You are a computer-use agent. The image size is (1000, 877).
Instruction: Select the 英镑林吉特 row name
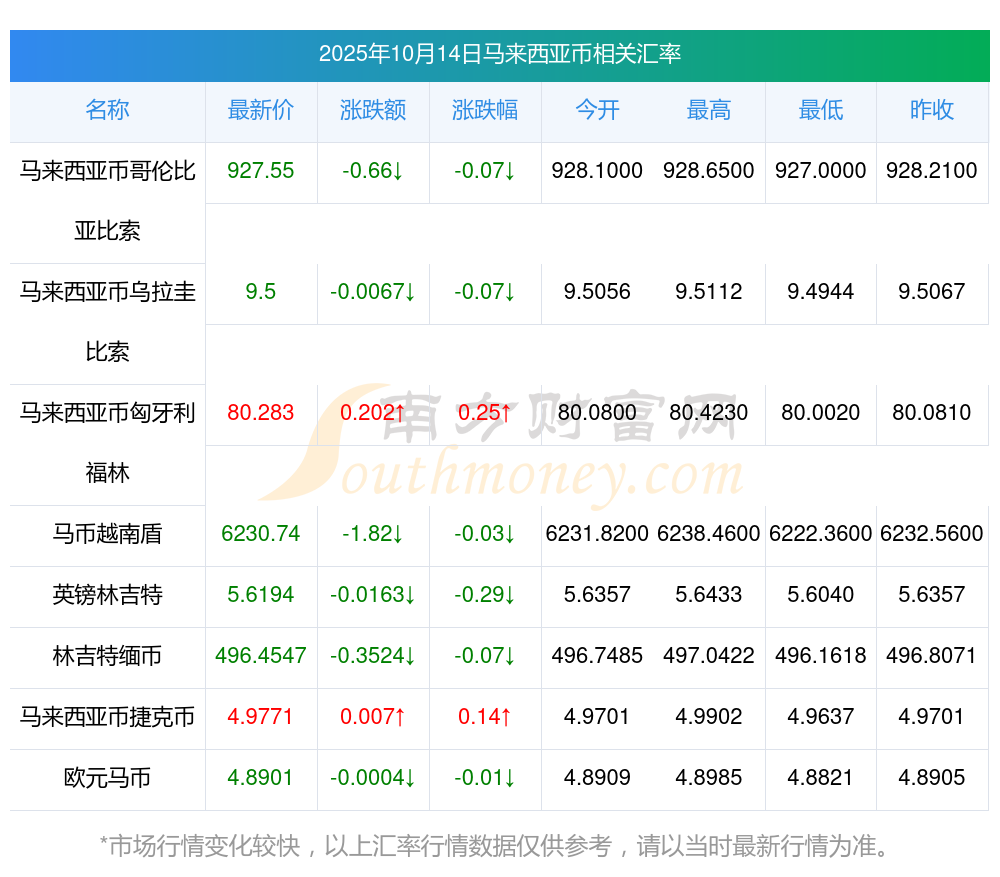(x=107, y=595)
